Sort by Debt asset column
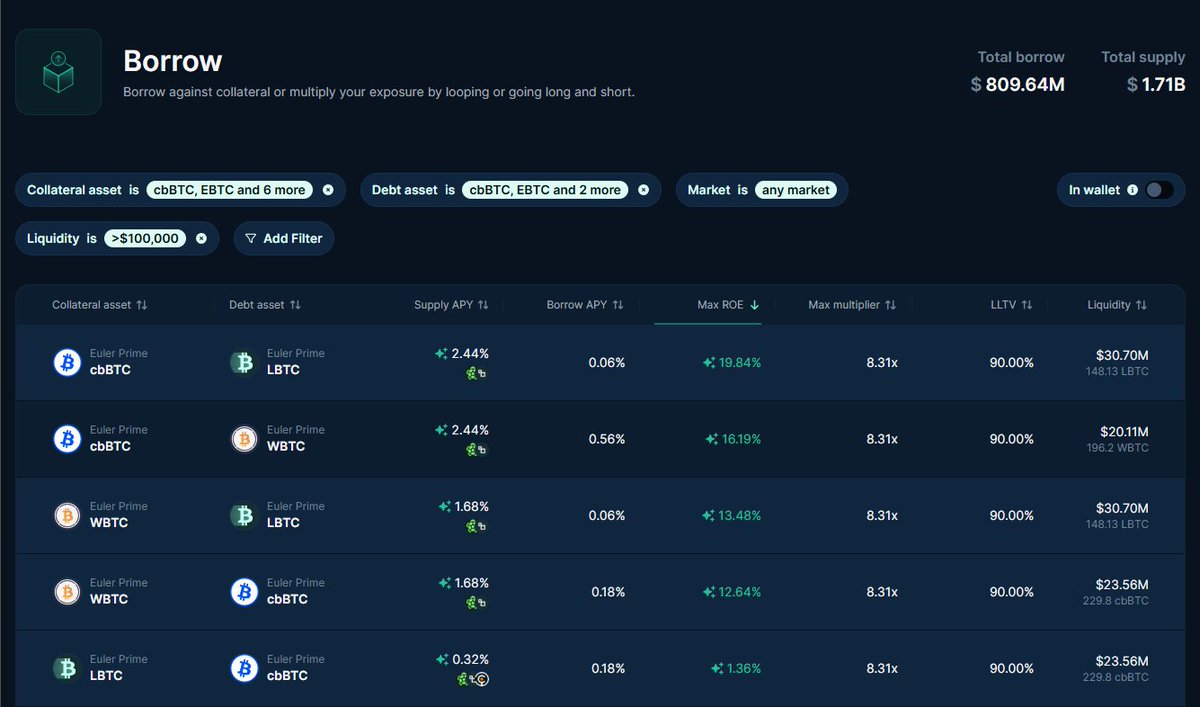The width and height of the screenshot is (1200, 707). (265, 304)
